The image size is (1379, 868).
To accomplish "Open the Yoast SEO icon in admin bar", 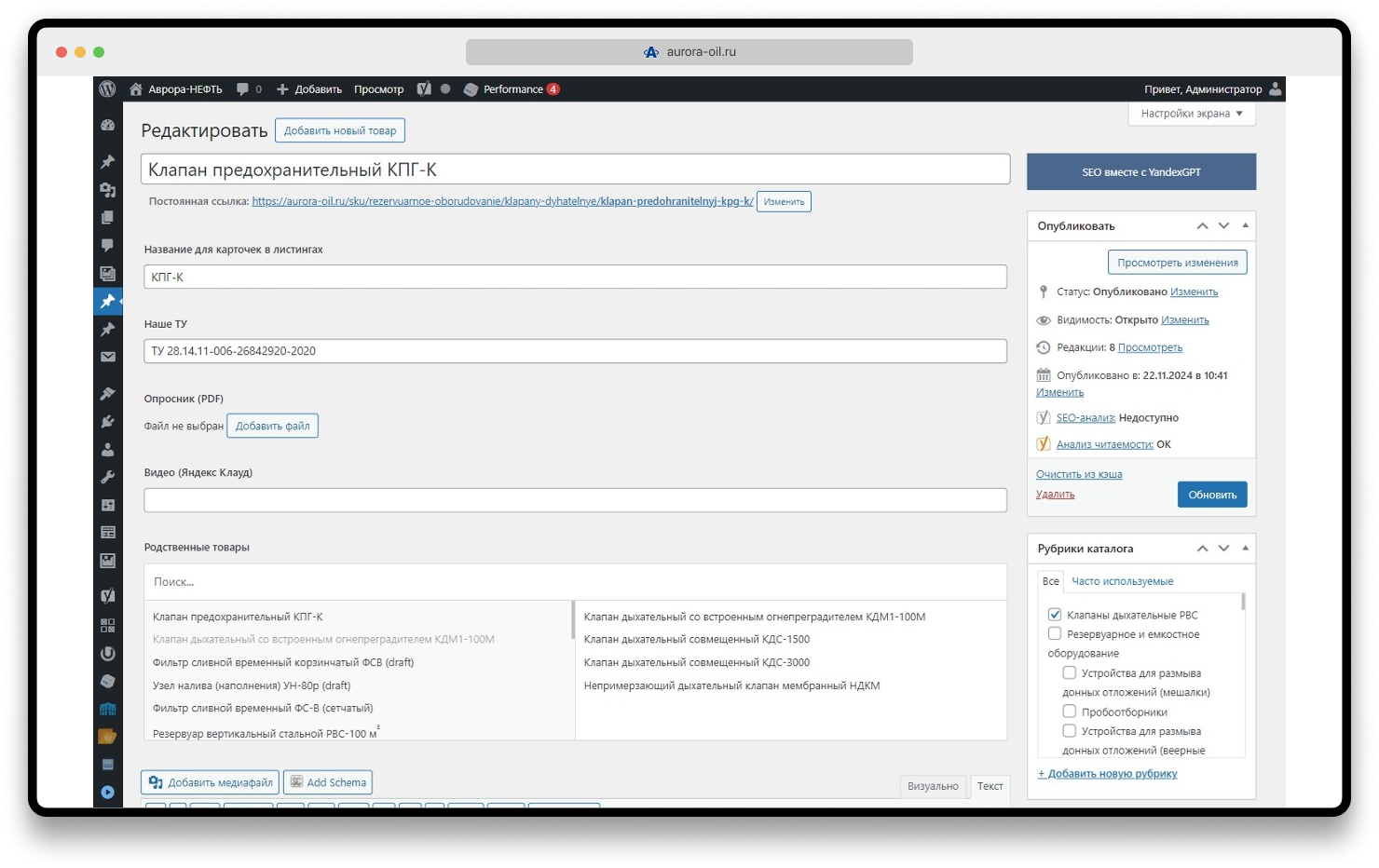I will pyautogui.click(x=424, y=89).
